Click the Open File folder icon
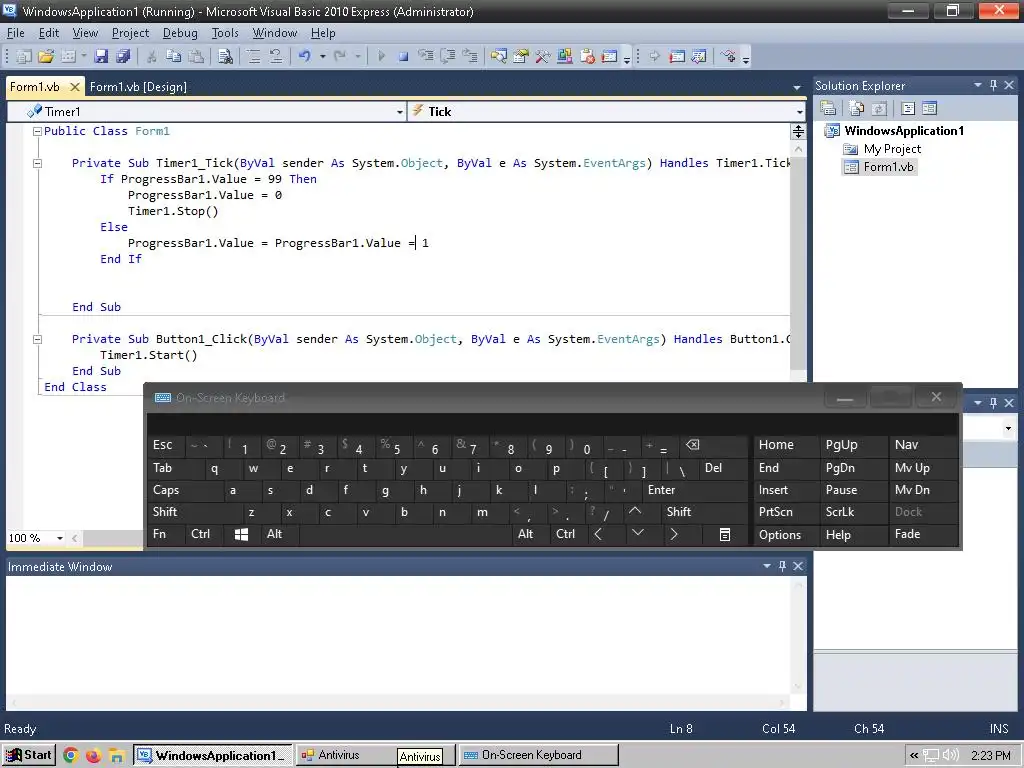Viewport: 1024px width, 768px height. 46,57
